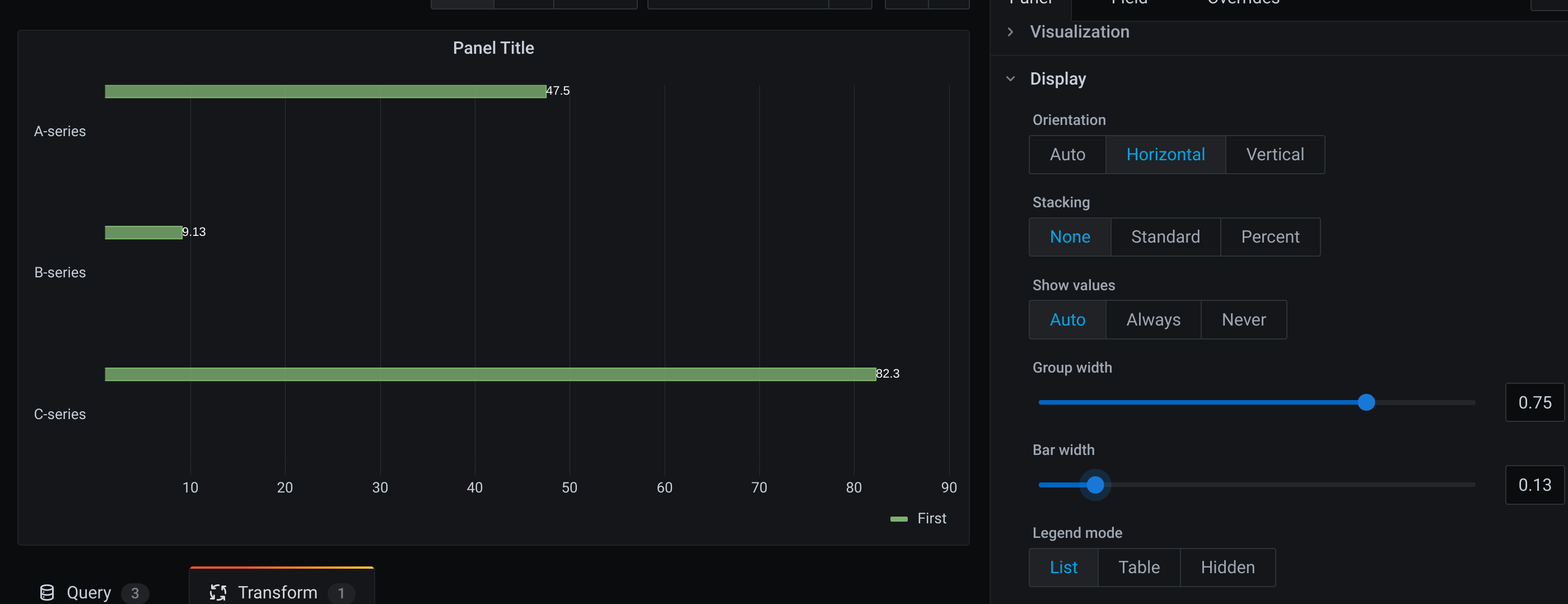Select Standard stacking

(x=1165, y=237)
